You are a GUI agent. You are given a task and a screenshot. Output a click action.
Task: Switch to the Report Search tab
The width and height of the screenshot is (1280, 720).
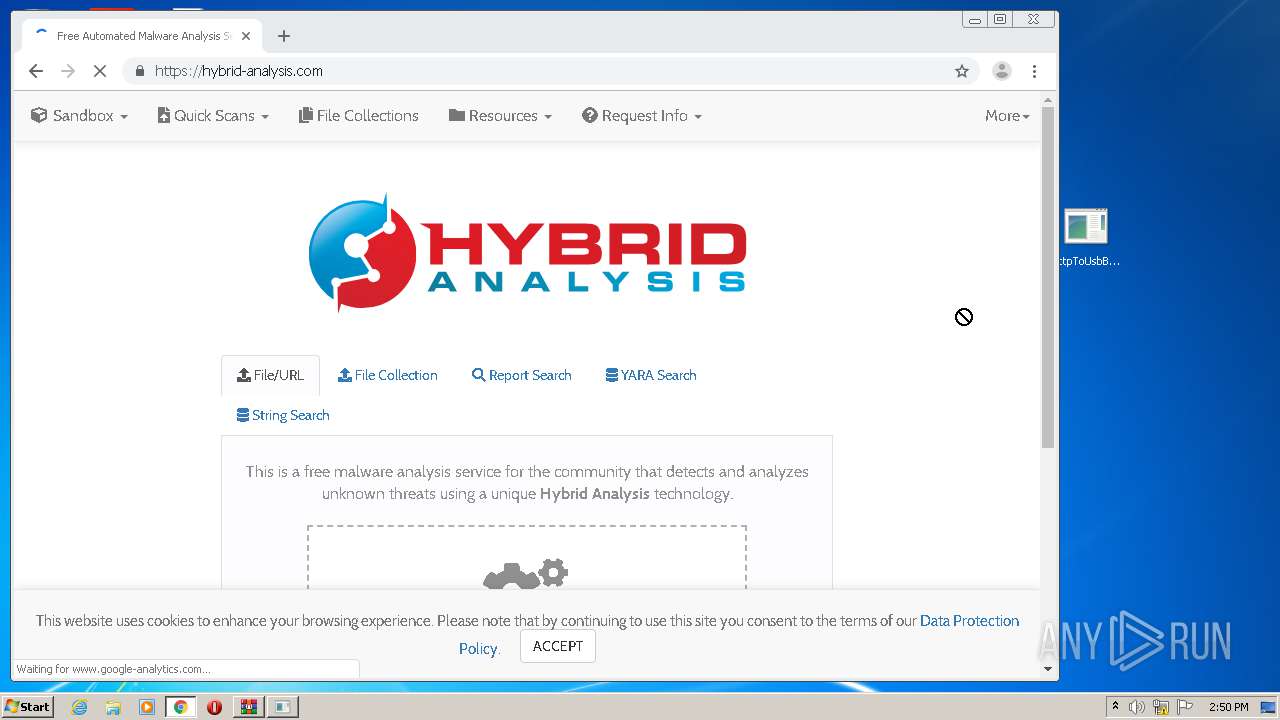[522, 376]
